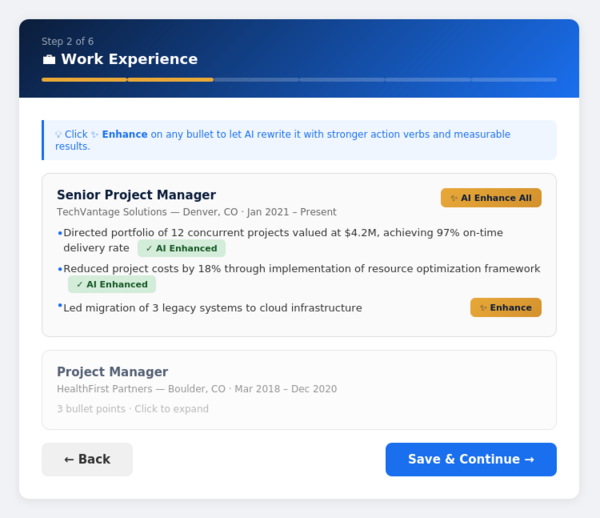600x518 pixels.
Task: Toggle AI Enhanced badge on portfolio bullet
Action: pos(181,248)
